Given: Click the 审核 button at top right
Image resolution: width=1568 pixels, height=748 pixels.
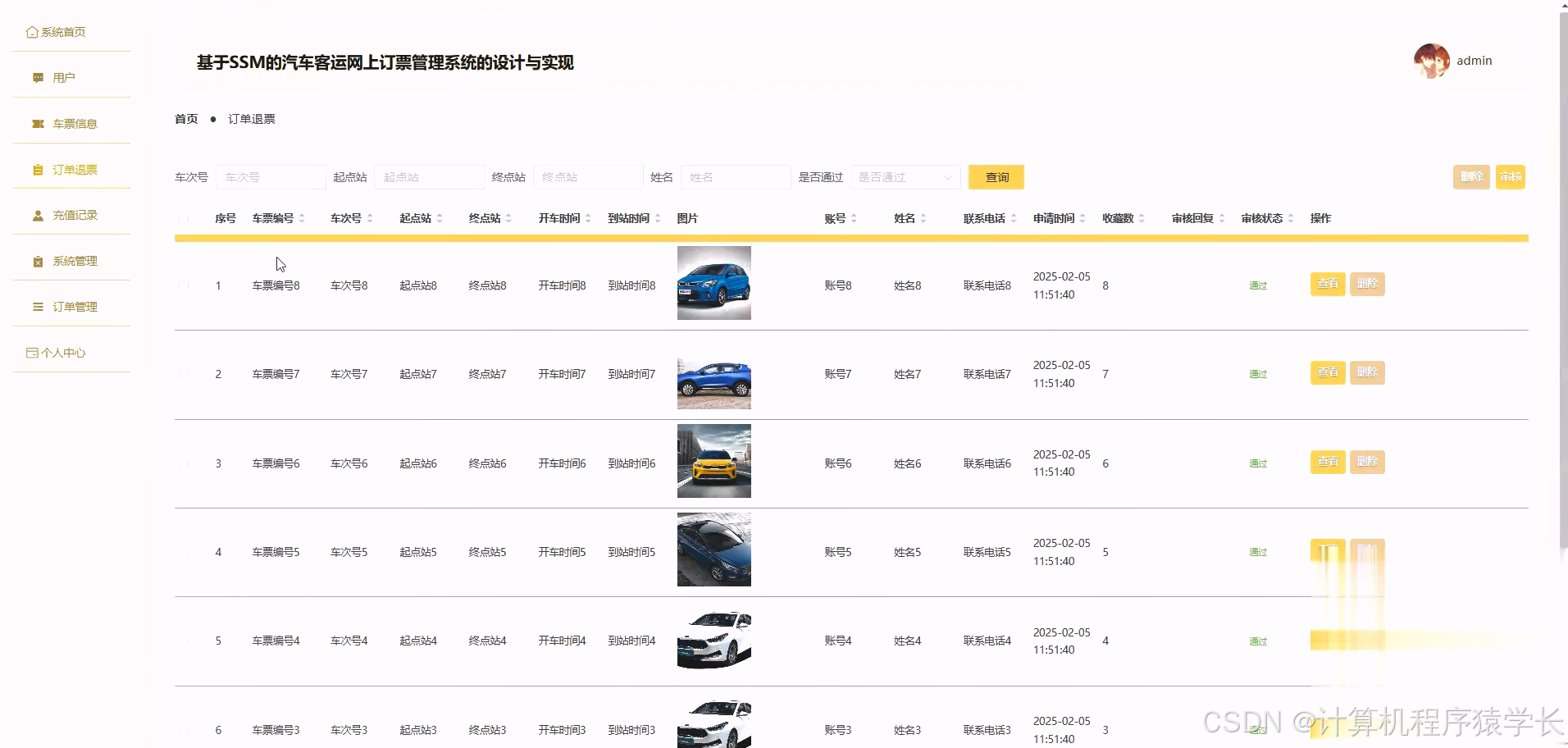Looking at the screenshot, I should (1511, 176).
